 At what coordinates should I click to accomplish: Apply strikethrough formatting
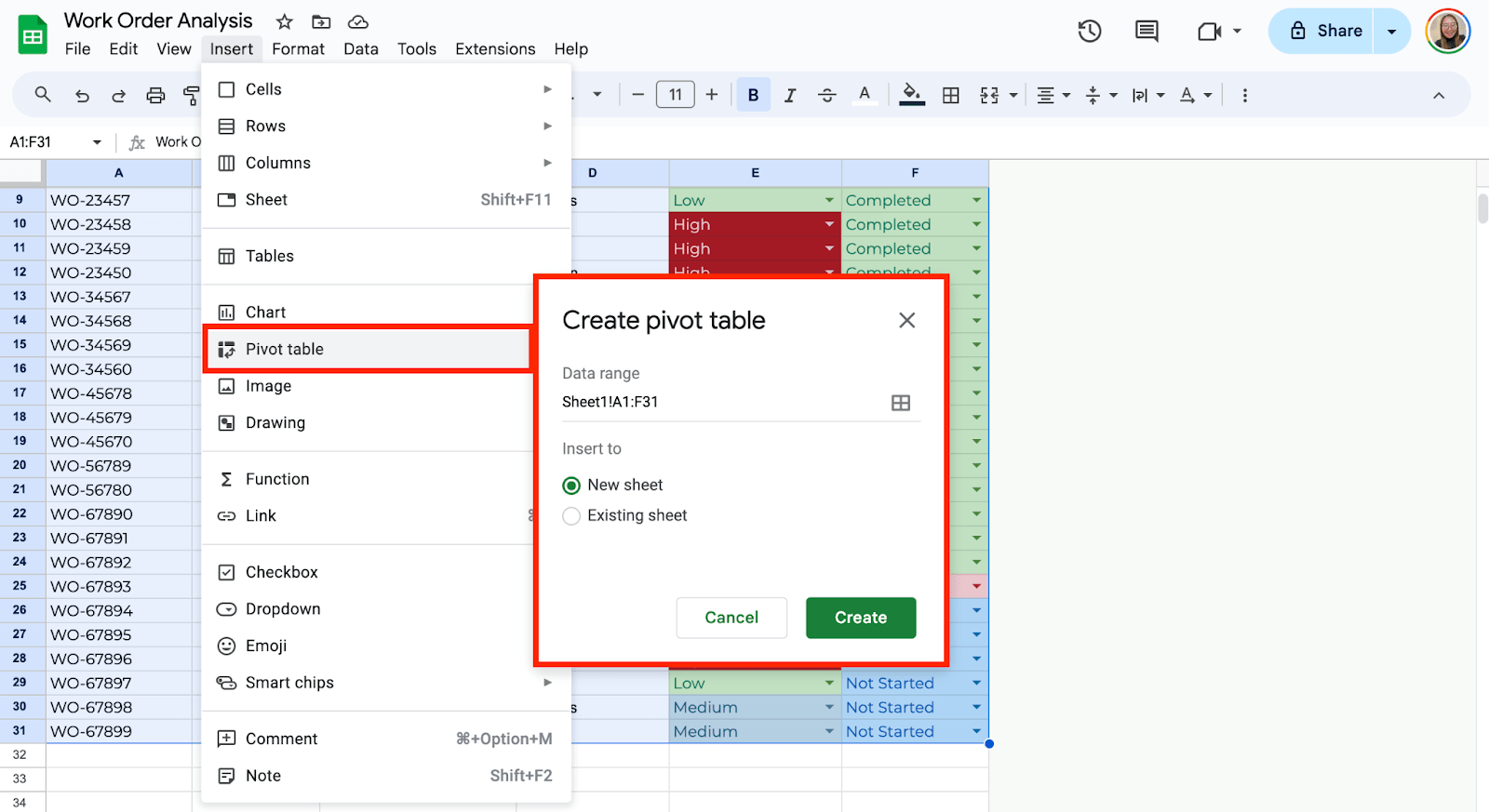[826, 95]
